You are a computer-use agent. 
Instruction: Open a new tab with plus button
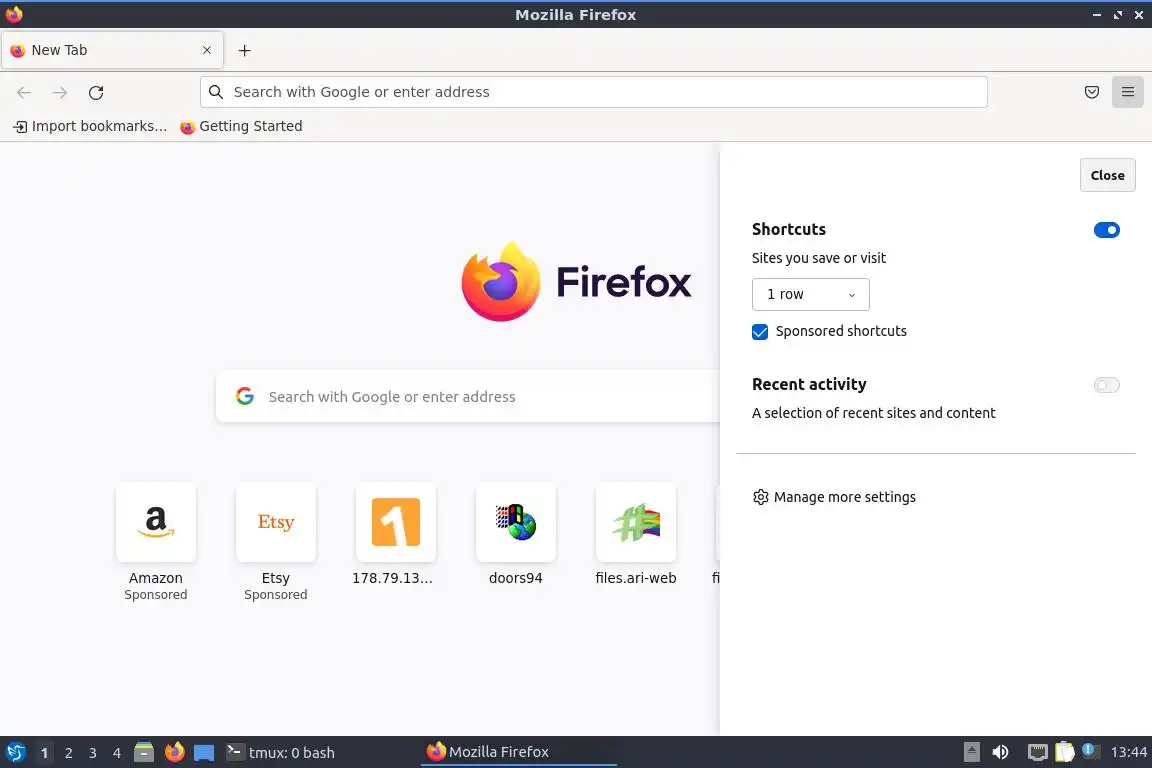pyautogui.click(x=245, y=50)
